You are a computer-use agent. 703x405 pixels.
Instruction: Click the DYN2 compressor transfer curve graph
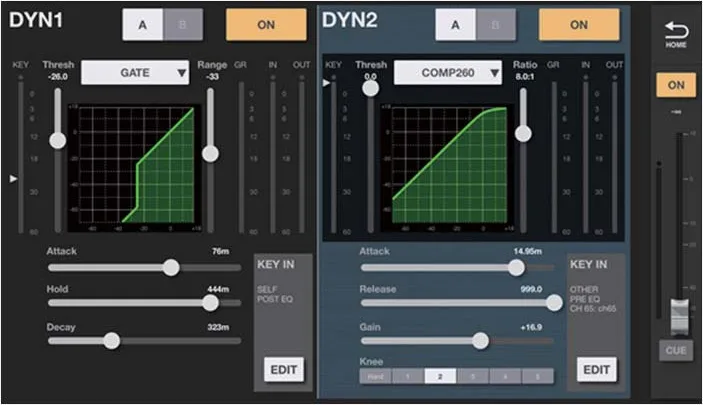(447, 167)
